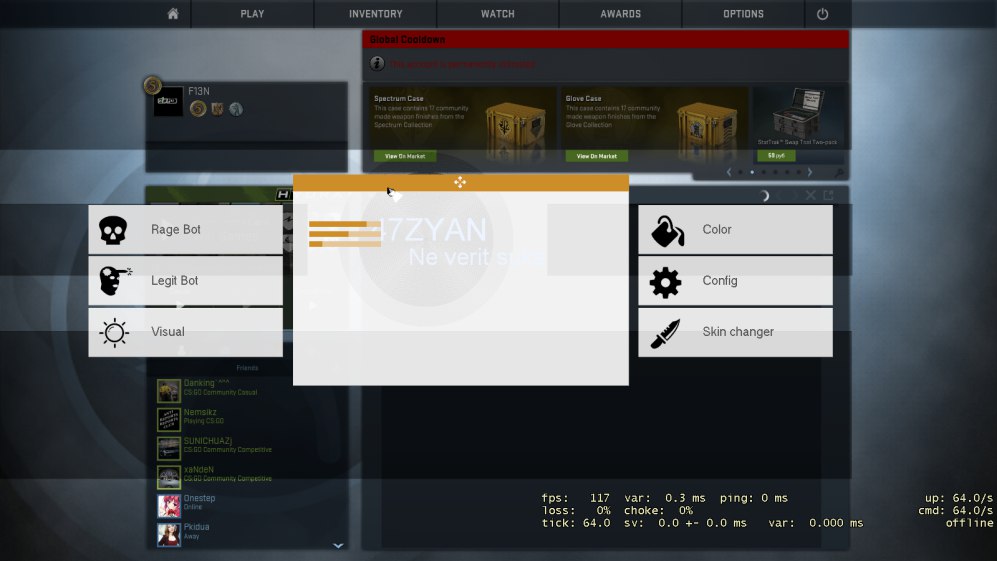Open the WATCH menu

(497, 13)
